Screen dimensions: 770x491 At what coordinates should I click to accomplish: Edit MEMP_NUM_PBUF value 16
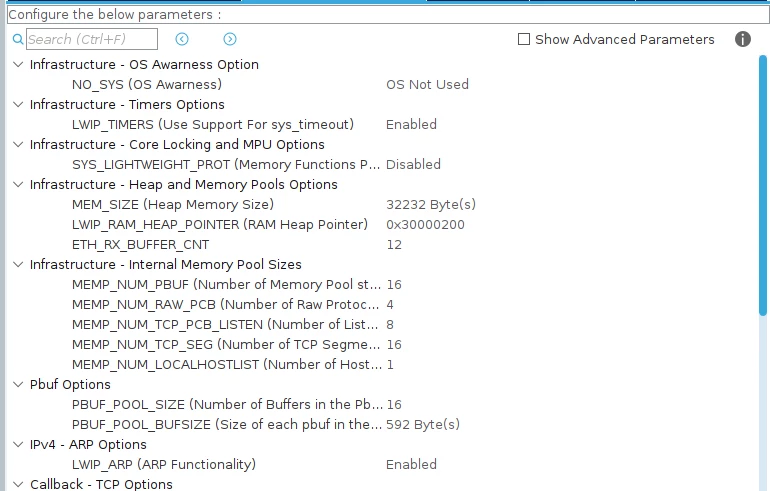(x=394, y=285)
